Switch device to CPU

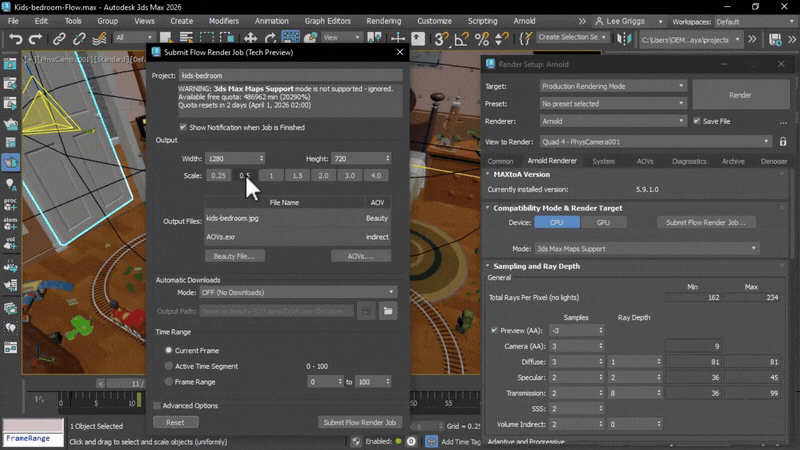(x=557, y=222)
